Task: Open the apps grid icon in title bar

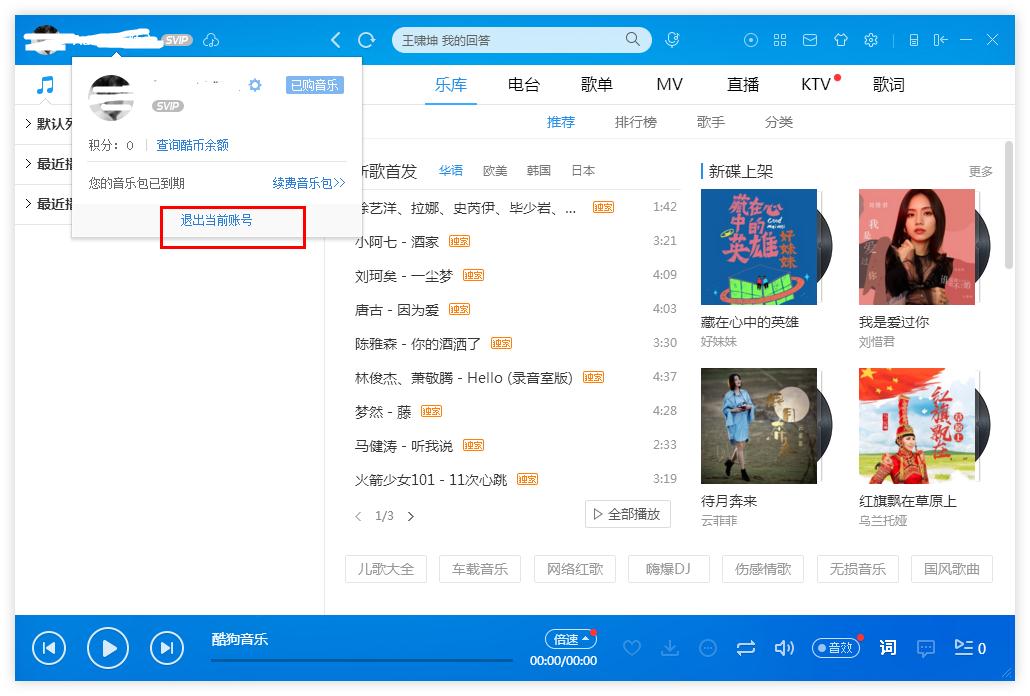Action: click(781, 40)
